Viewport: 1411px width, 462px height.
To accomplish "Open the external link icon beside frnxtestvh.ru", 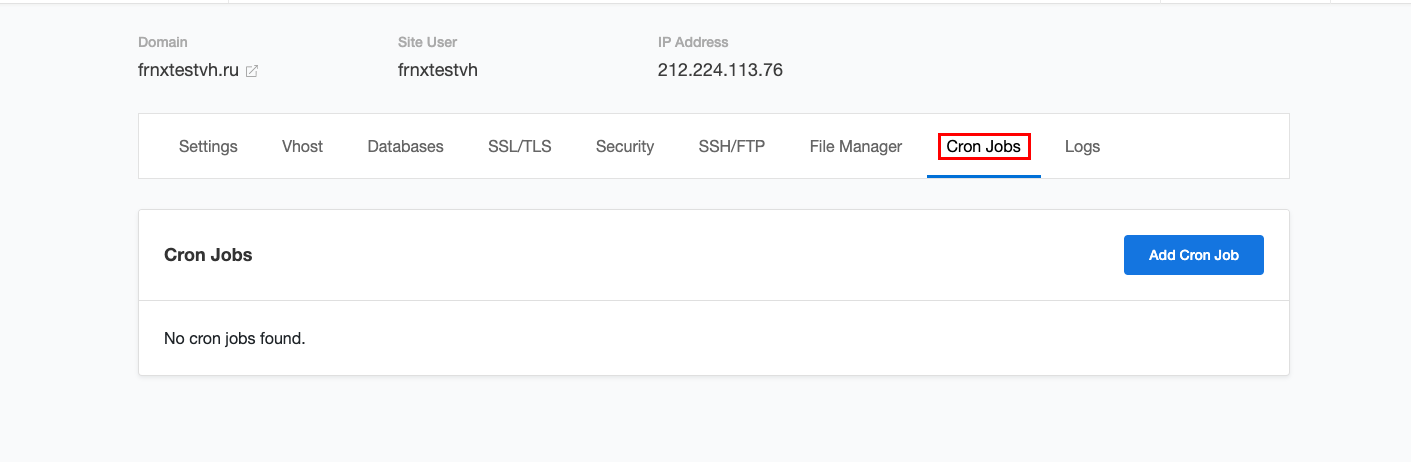I will click(252, 71).
